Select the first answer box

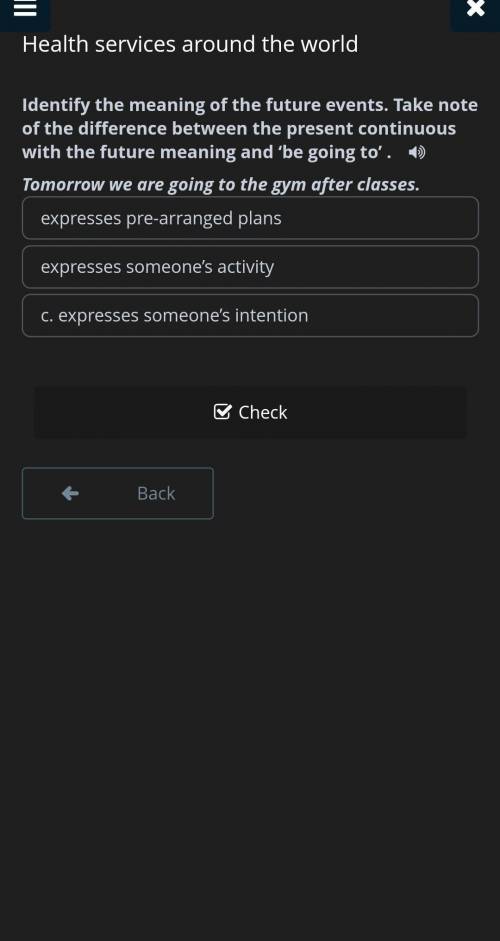[250, 218]
